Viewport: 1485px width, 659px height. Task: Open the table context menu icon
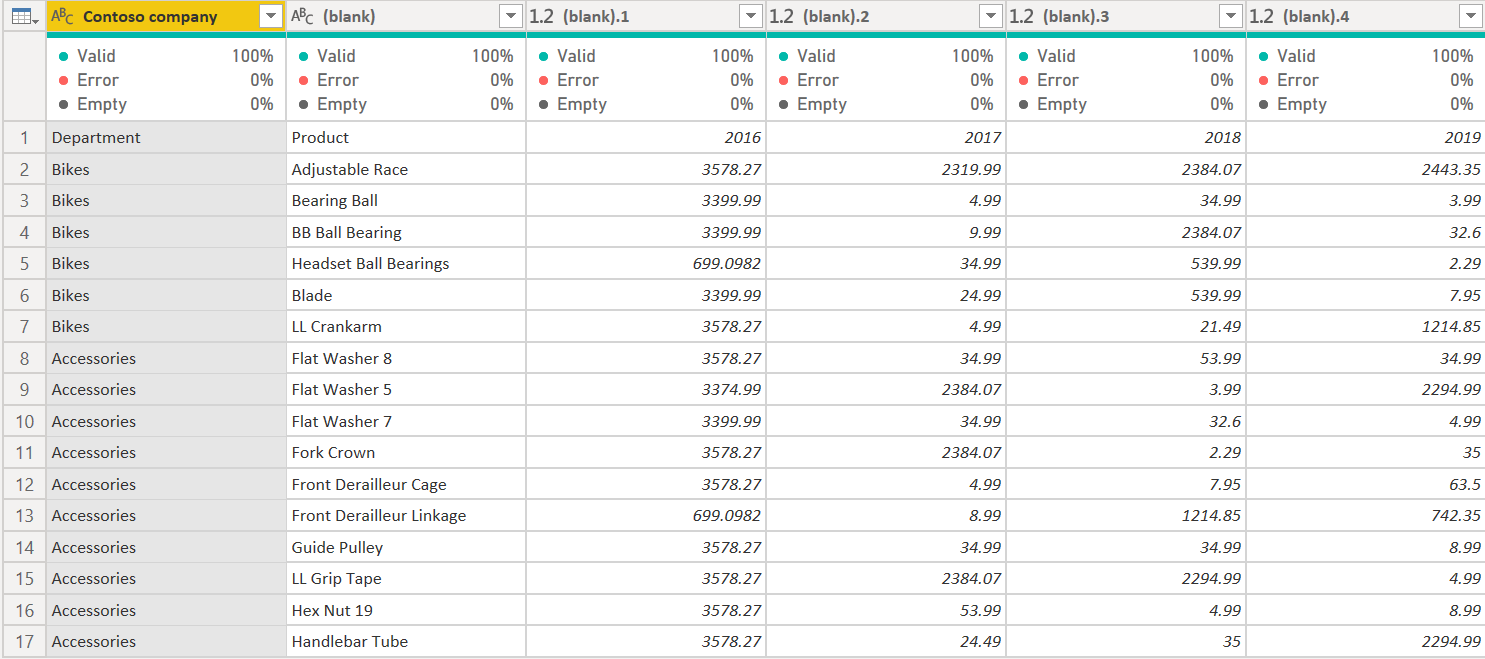click(22, 16)
